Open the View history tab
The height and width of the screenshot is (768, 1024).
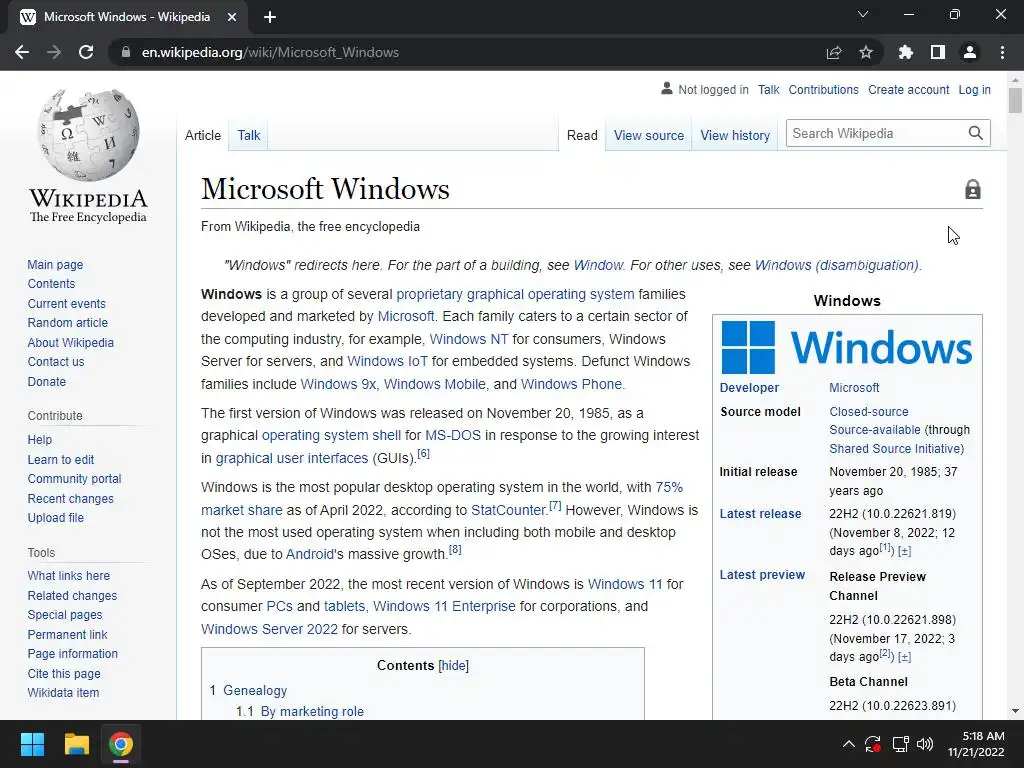click(735, 135)
